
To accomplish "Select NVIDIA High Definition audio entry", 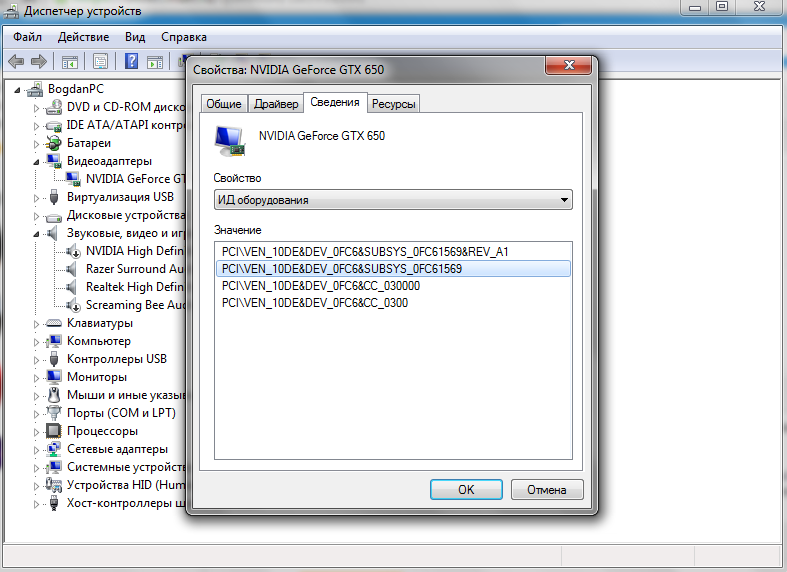I will click(x=135, y=251).
